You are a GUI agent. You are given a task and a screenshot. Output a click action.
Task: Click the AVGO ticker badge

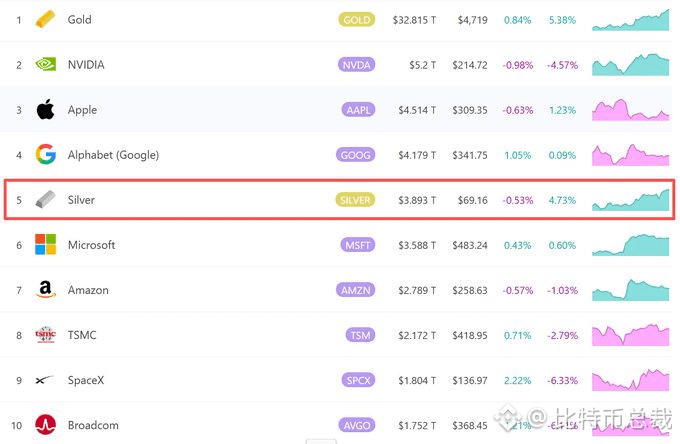(x=357, y=425)
